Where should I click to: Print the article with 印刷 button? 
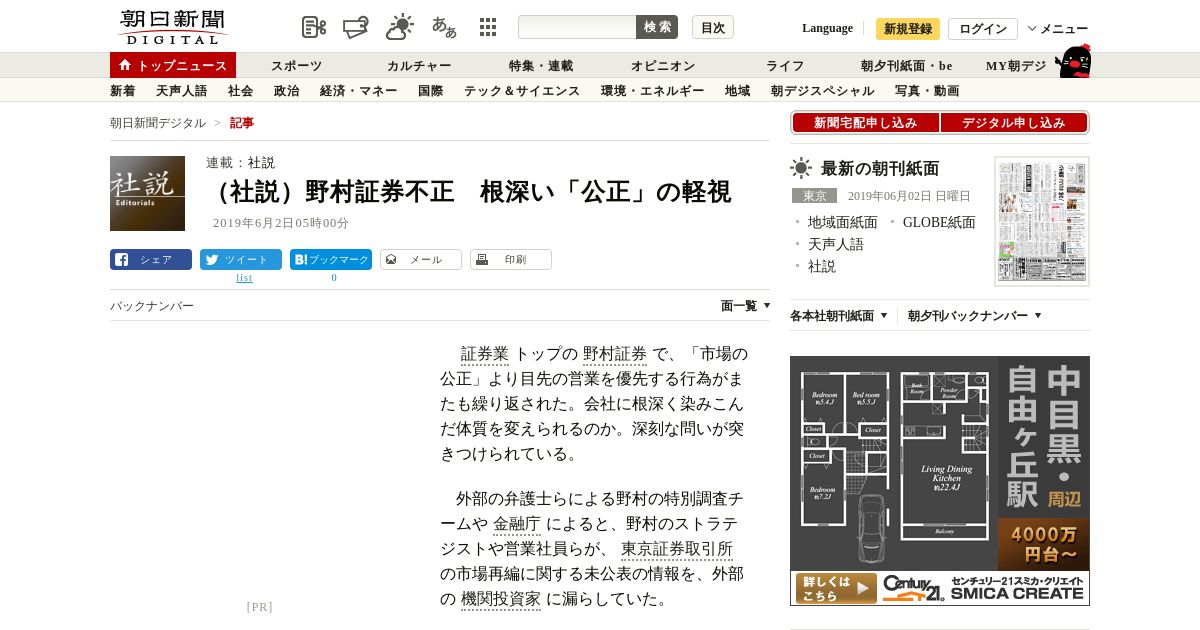tap(511, 260)
